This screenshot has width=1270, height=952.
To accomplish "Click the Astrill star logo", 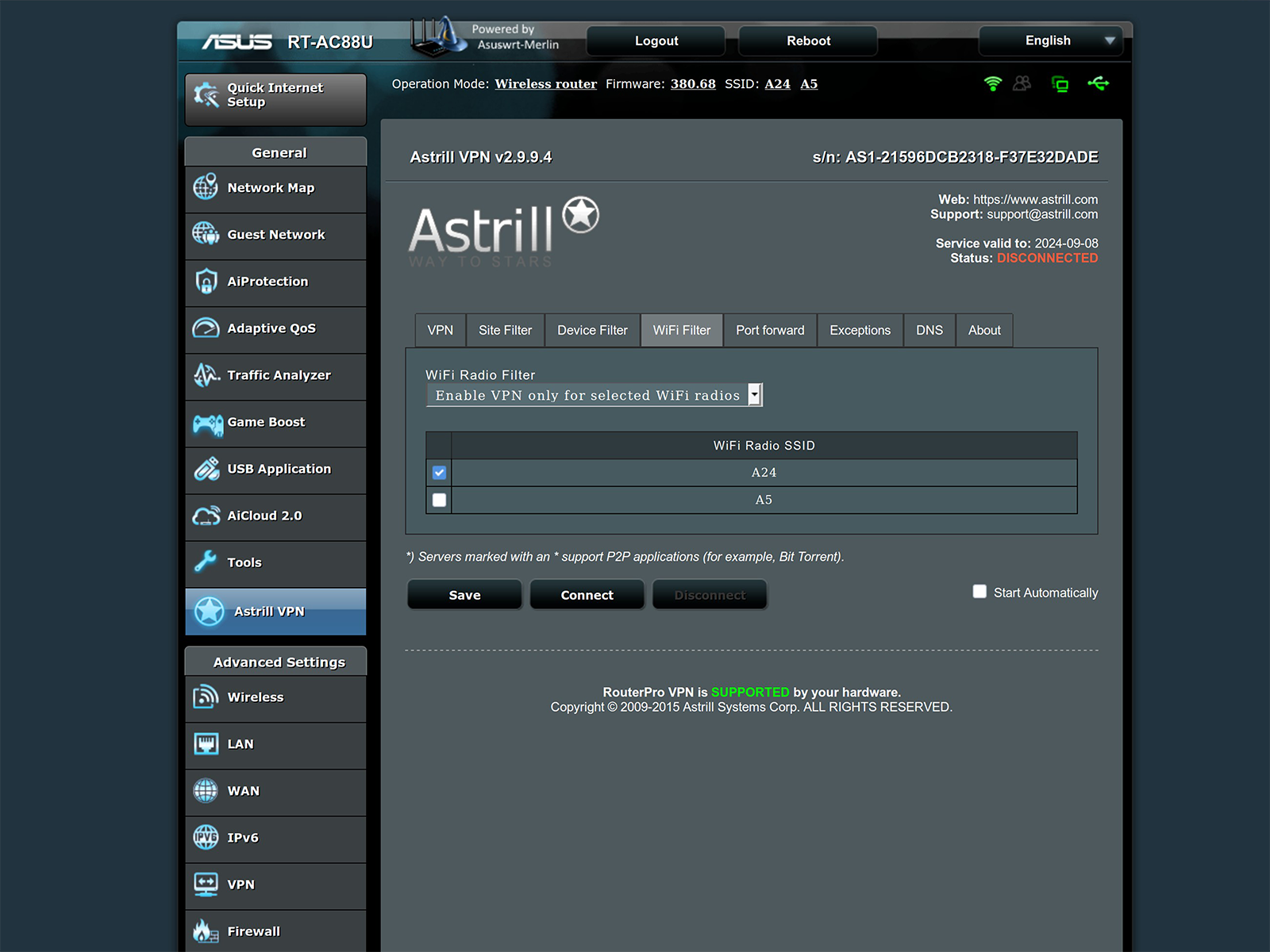I will click(581, 215).
